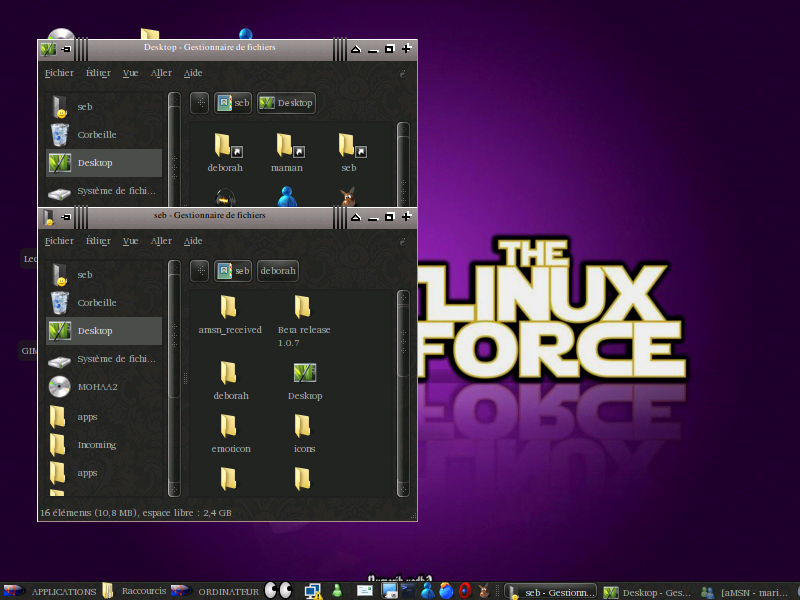Click xeyes applet in bottom panel

(x=279, y=590)
